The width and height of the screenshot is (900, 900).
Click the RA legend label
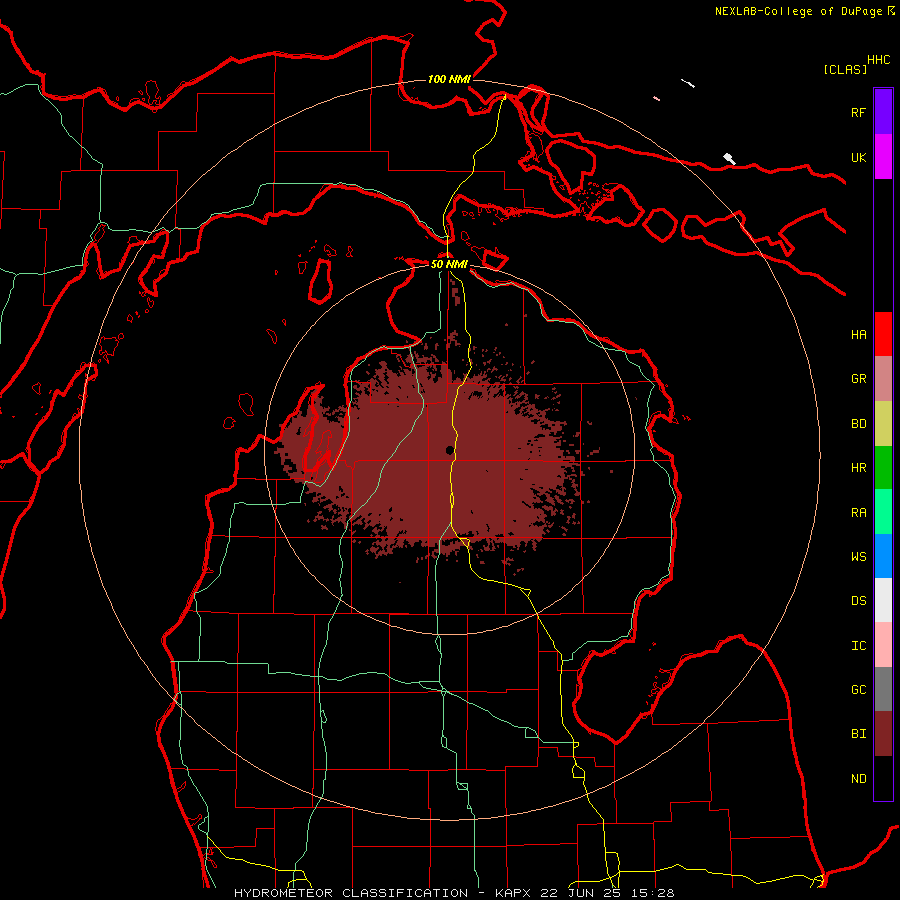(x=858, y=512)
